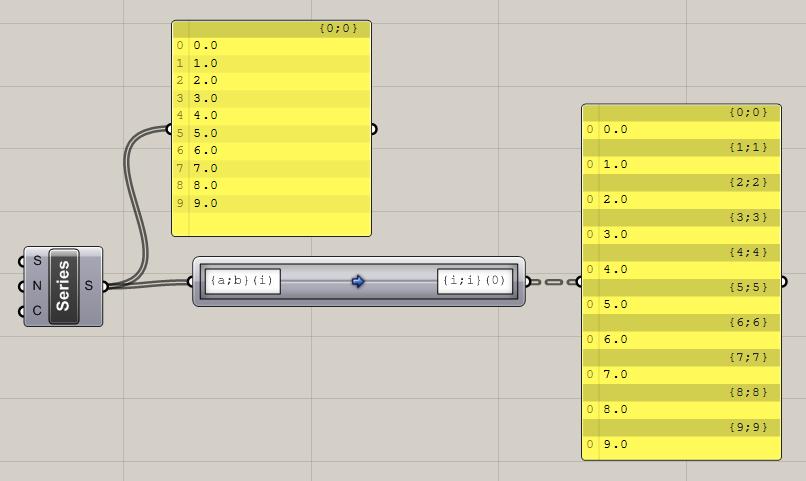Select value 2.0 in right panel
This screenshot has width=806, height=481.
click(616, 199)
